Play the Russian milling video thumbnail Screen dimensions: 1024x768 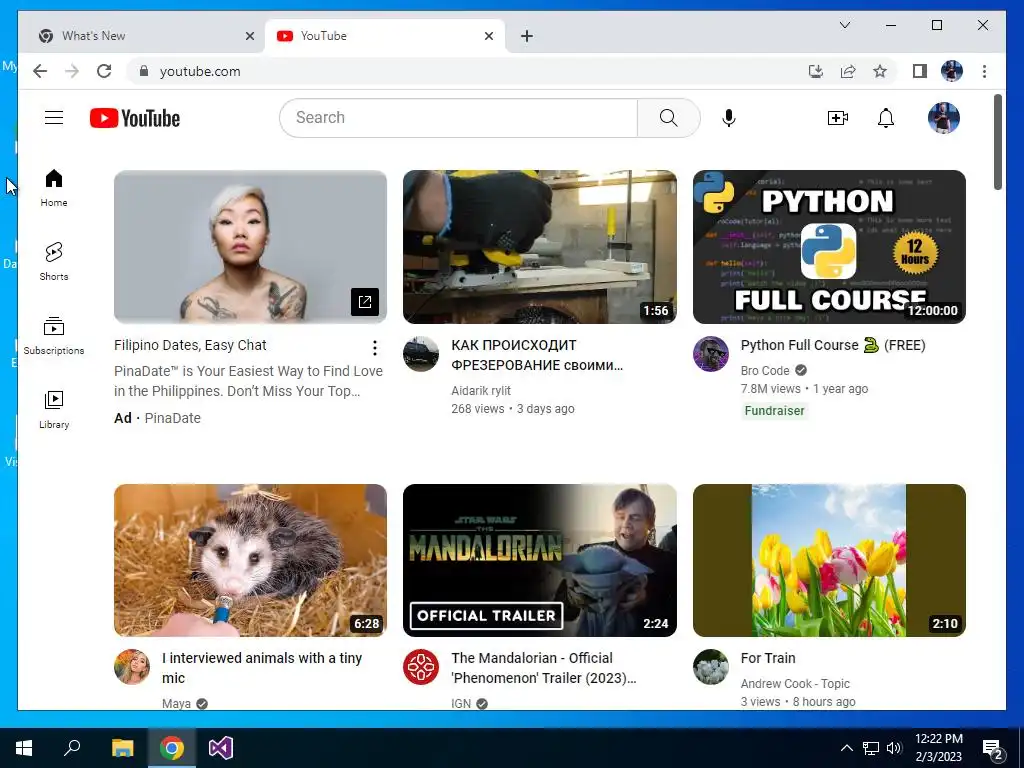pyautogui.click(x=539, y=247)
